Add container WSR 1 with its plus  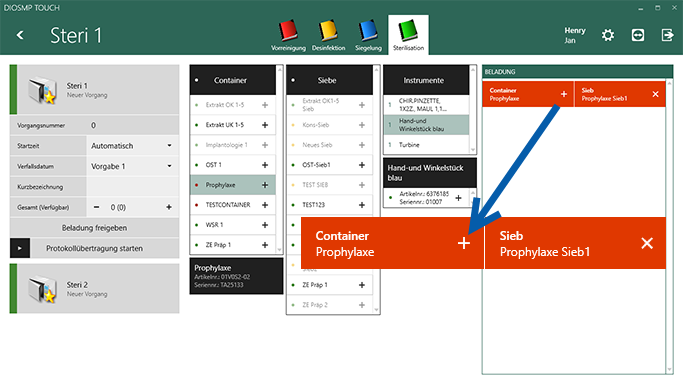coord(265,225)
